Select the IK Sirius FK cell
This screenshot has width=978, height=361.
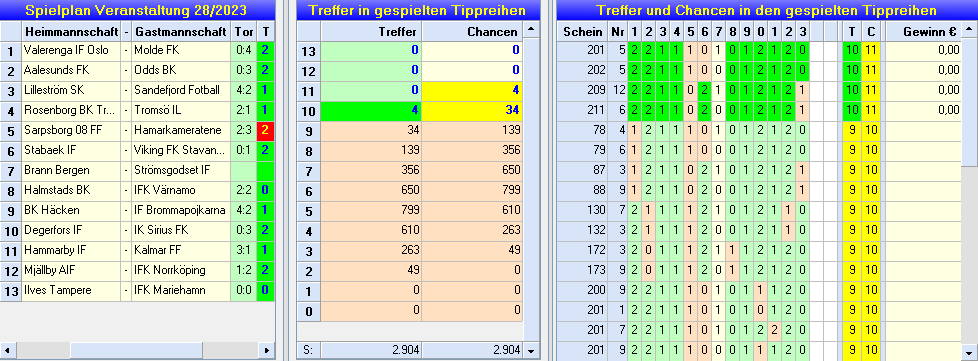pos(181,231)
